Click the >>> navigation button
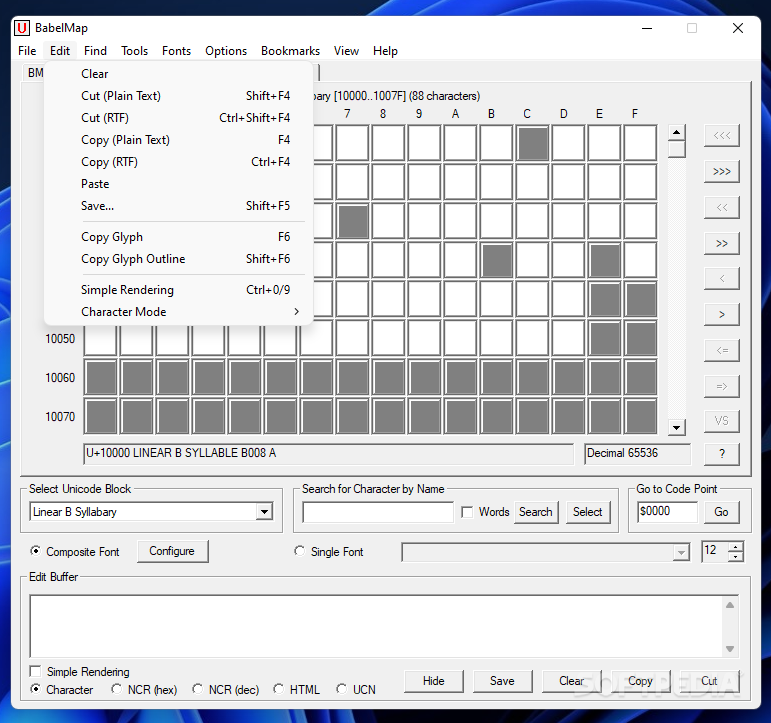This screenshot has width=771, height=723. 721,171
